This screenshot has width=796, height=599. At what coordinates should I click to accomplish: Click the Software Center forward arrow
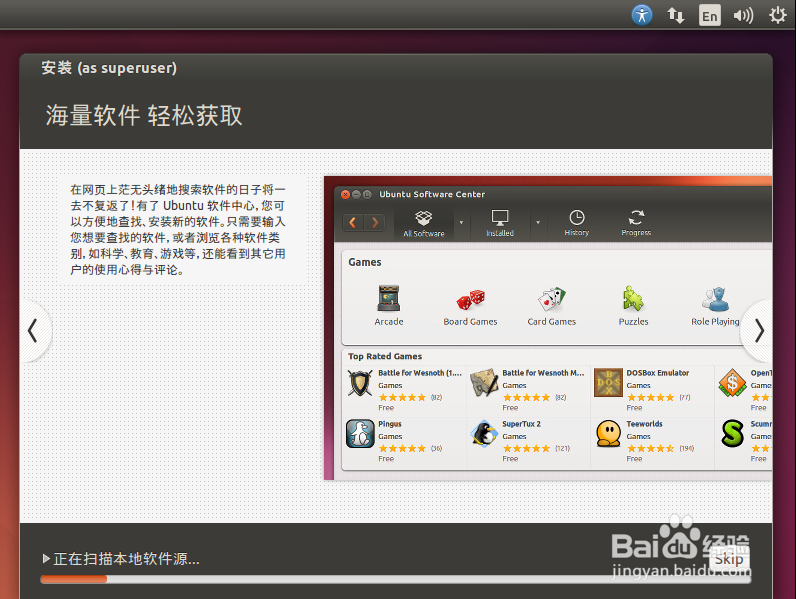pos(375,222)
